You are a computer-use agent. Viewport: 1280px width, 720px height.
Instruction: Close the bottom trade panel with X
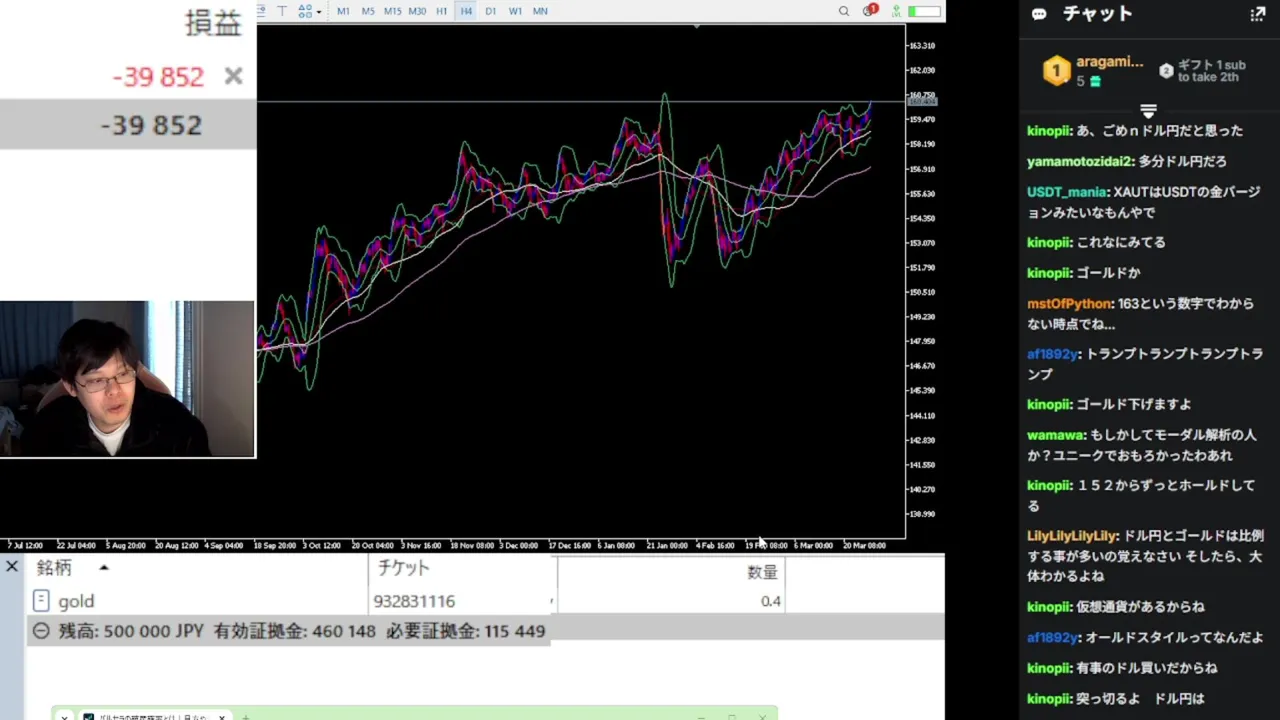pyautogui.click(x=12, y=567)
